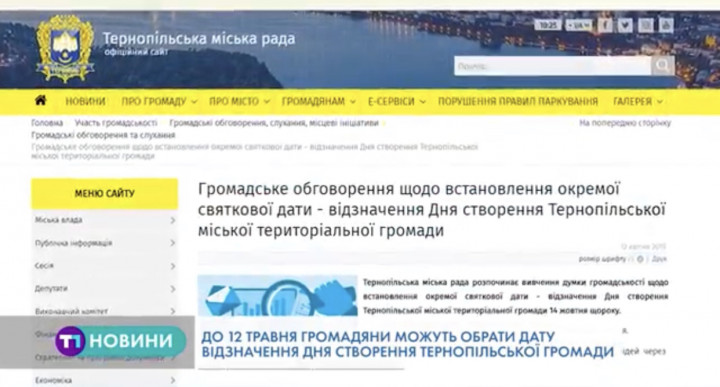Open the Instagram social icon

coord(646,25)
